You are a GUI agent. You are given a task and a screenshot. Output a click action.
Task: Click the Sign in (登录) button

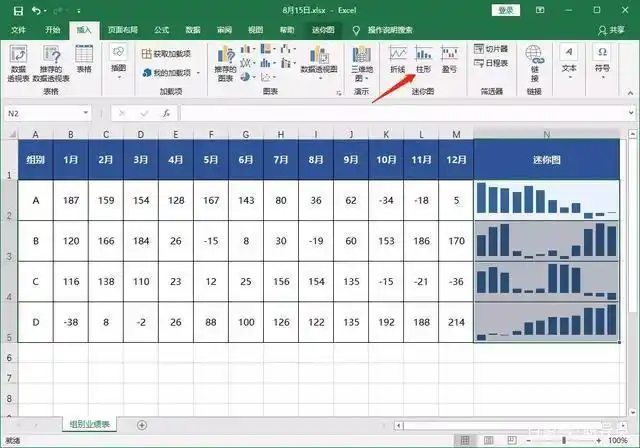pyautogui.click(x=506, y=10)
